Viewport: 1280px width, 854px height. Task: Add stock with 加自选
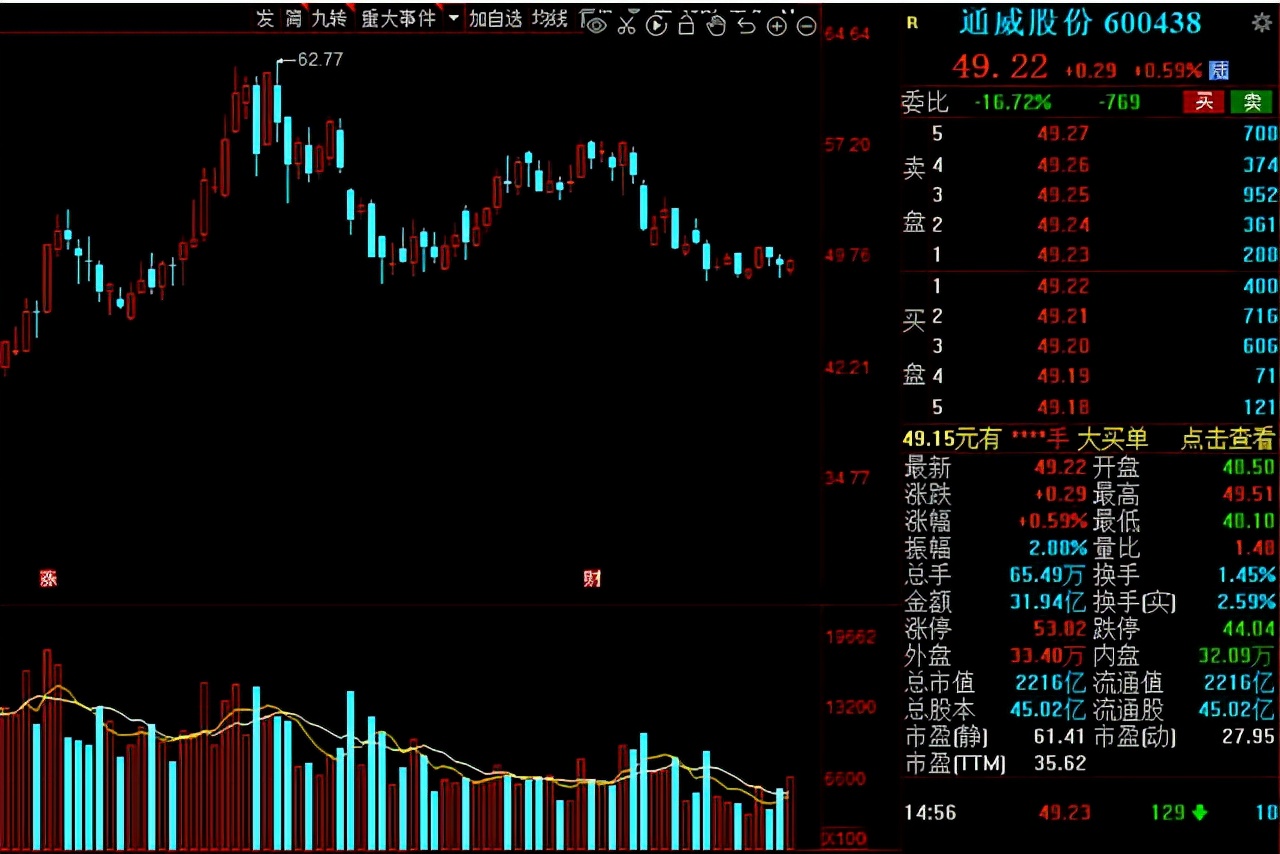[496, 18]
